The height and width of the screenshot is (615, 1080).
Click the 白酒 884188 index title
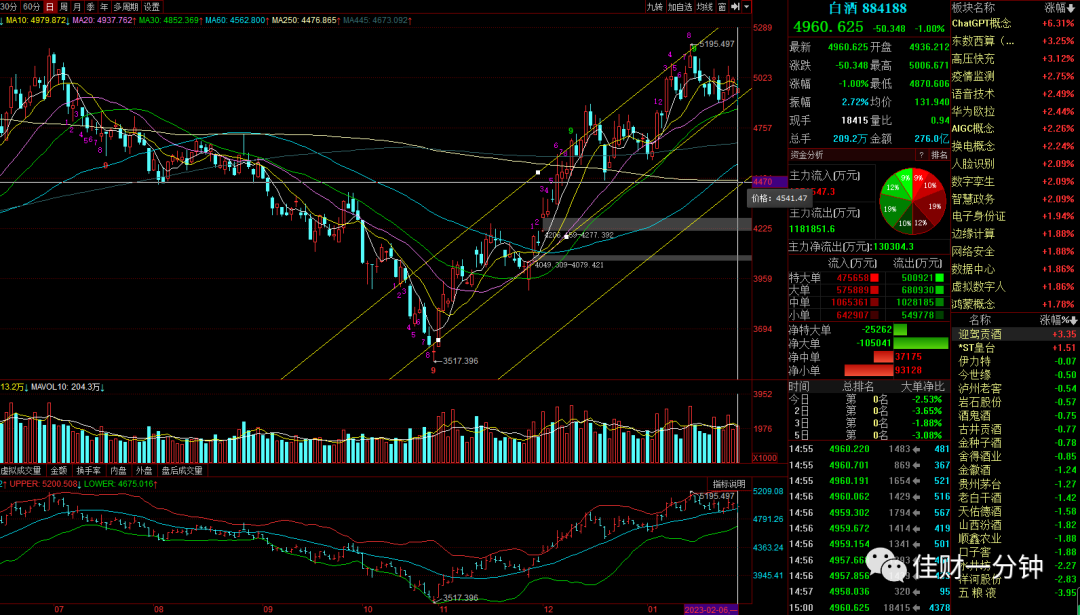[x=868, y=8]
